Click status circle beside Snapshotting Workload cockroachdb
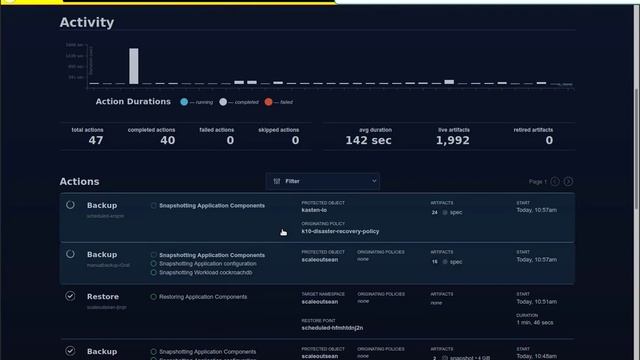 pyautogui.click(x=153, y=273)
